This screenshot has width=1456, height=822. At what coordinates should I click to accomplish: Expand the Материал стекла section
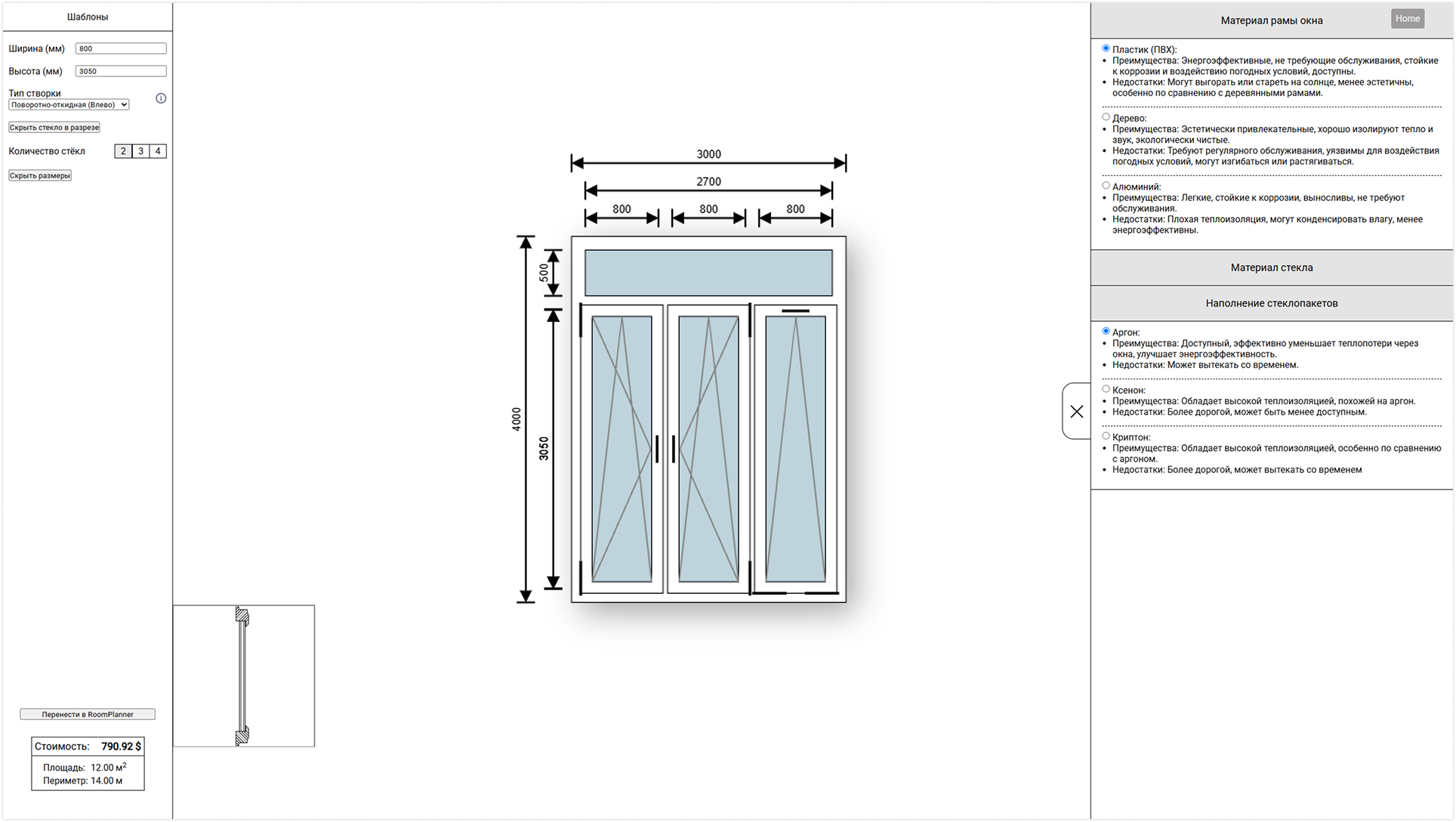[x=1272, y=267]
